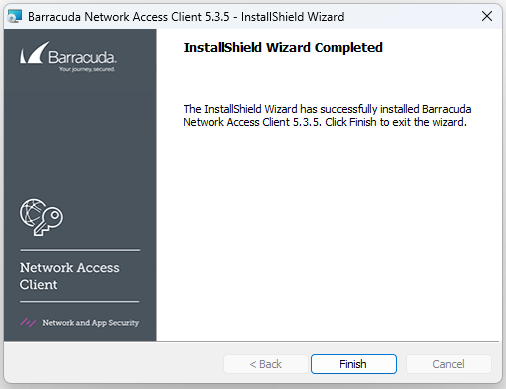Click the window title bar text
This screenshot has height=389, width=506.
[186, 17]
